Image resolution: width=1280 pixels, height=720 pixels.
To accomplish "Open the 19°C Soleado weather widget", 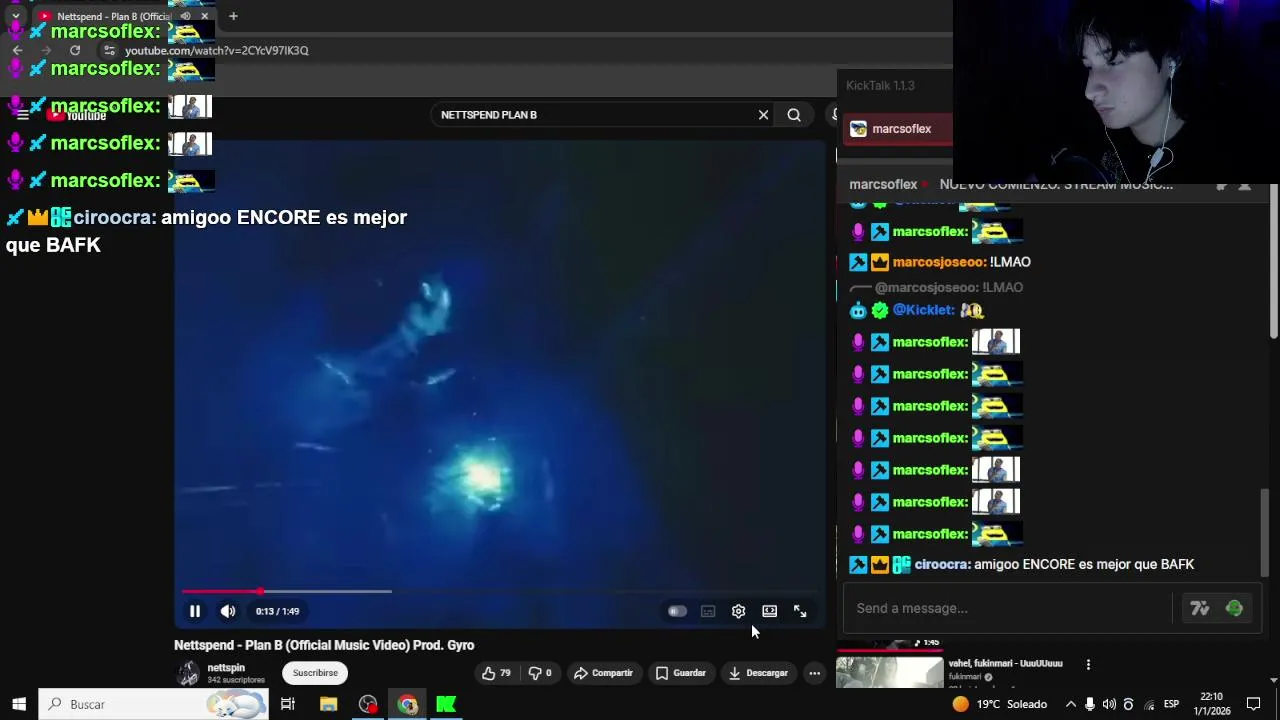I will pyautogui.click(x=999, y=704).
